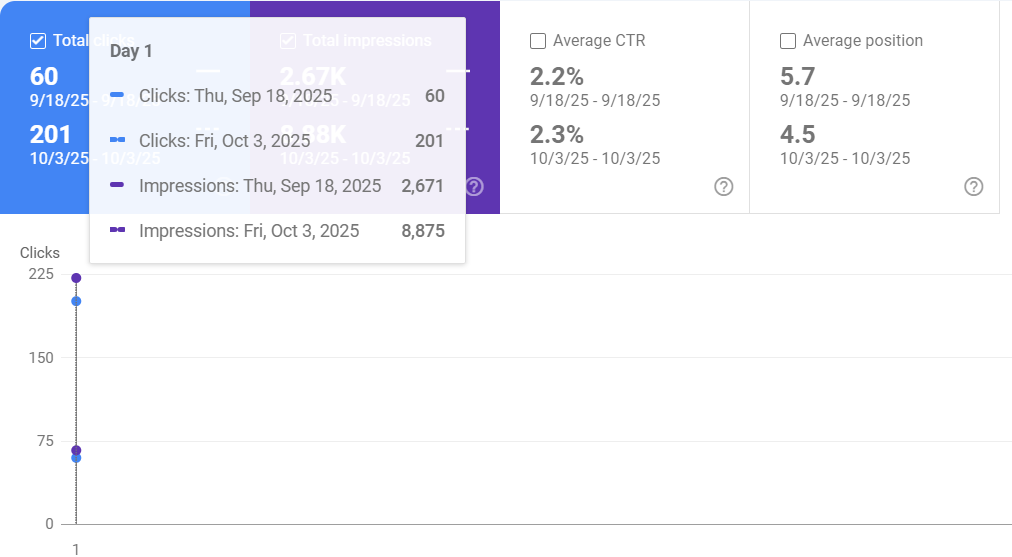Click the help icon on Average position card
The height and width of the screenshot is (557, 1012).
(x=974, y=187)
